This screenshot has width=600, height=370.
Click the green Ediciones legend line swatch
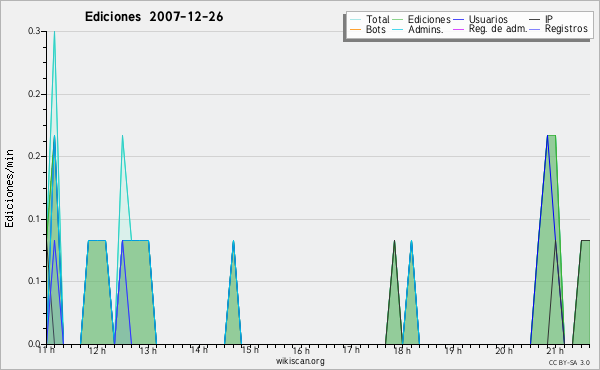[398, 20]
